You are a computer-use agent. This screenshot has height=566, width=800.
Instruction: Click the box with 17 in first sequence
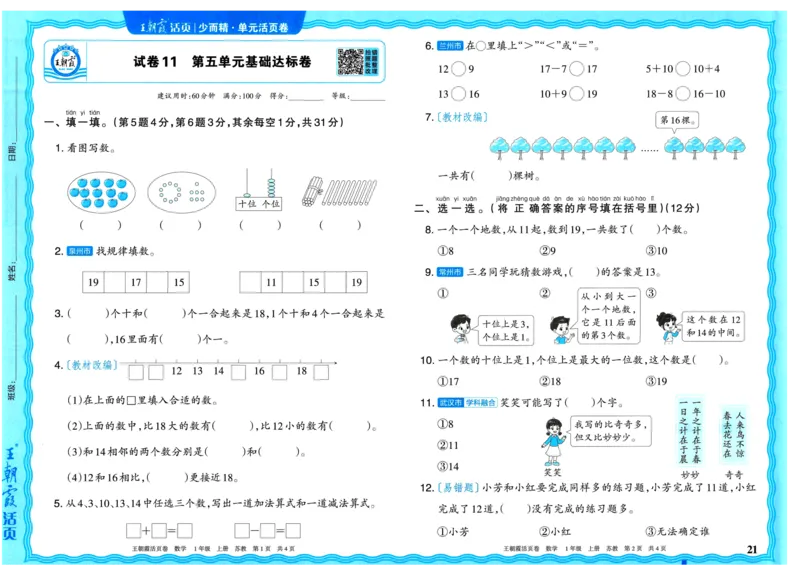(x=136, y=282)
